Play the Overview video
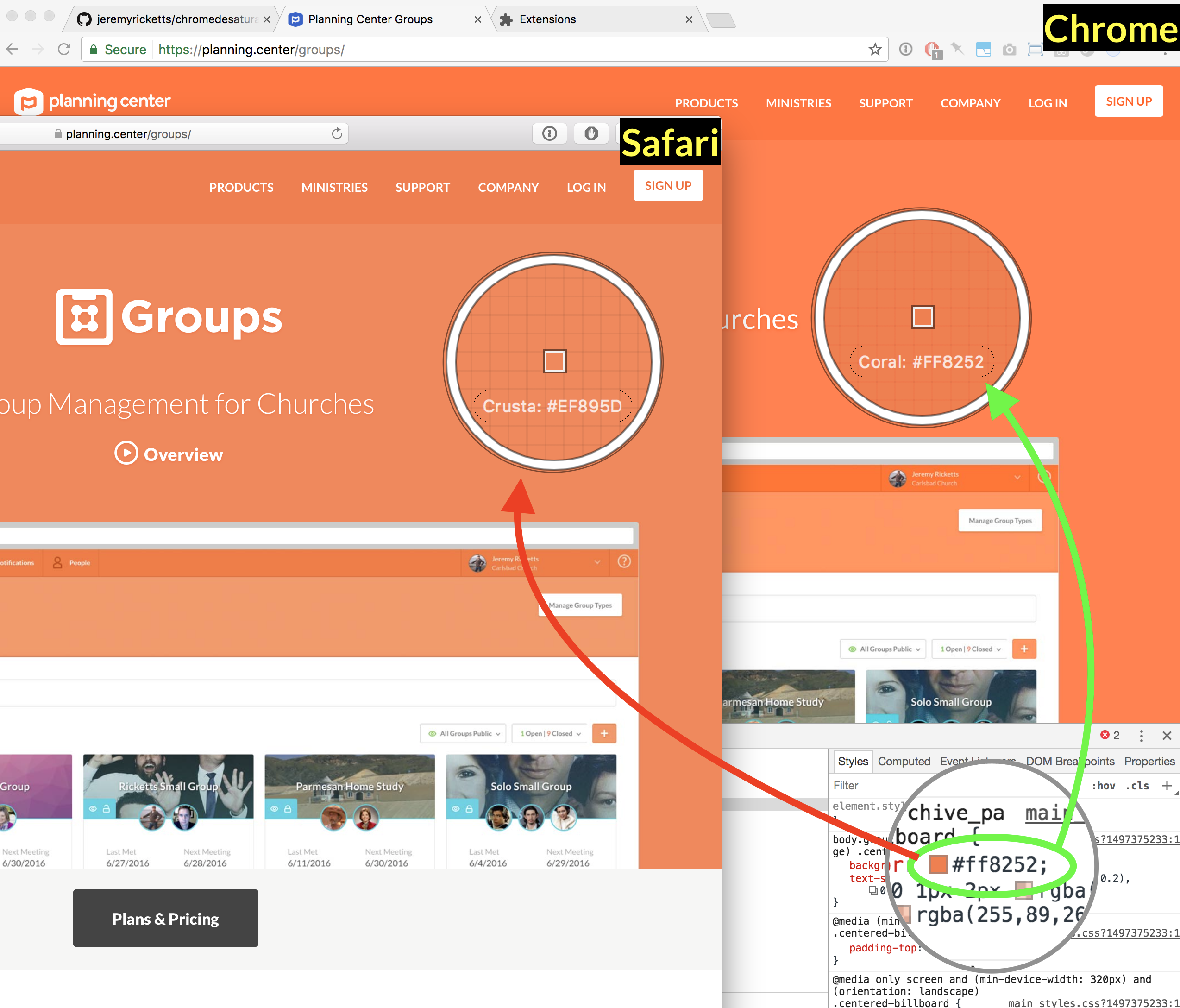The height and width of the screenshot is (1008, 1180). click(x=126, y=454)
